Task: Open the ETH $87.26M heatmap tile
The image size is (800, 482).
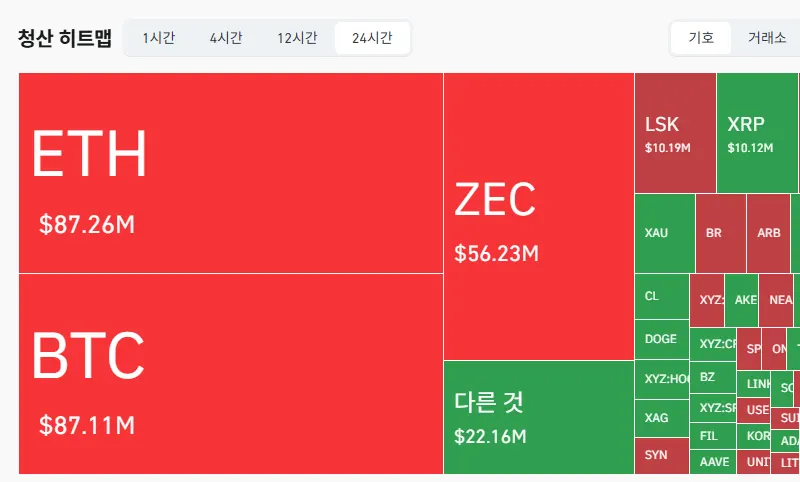Action: 231,173
